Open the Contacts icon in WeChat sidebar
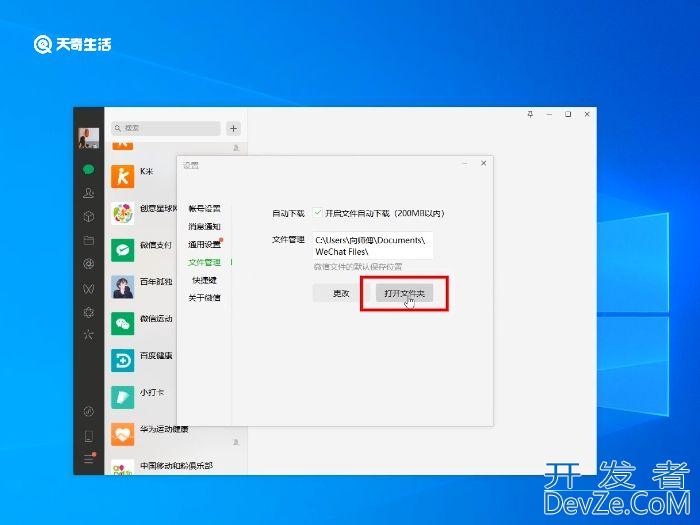700x525 pixels. pyautogui.click(x=88, y=193)
